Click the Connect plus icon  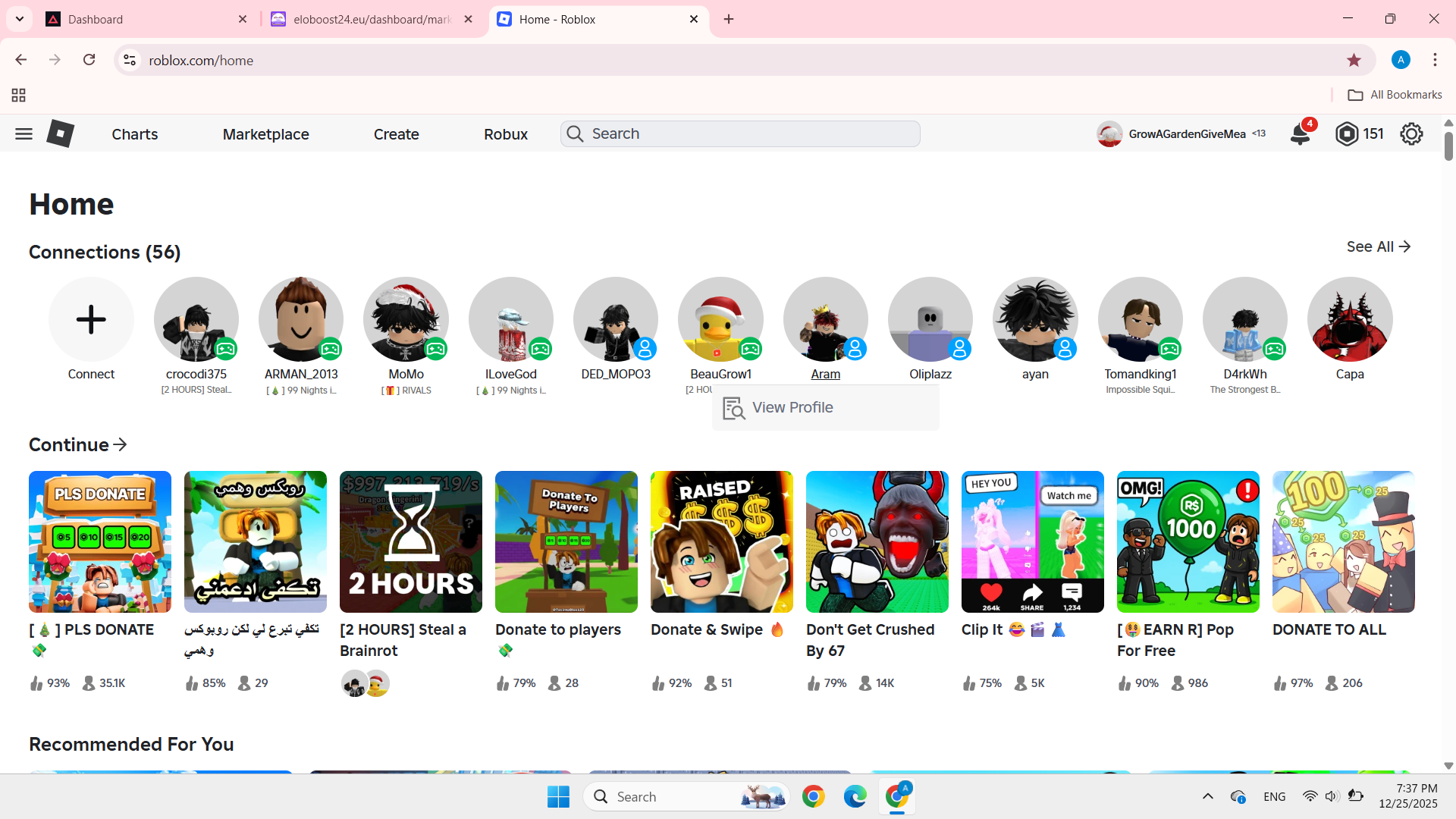tap(91, 319)
